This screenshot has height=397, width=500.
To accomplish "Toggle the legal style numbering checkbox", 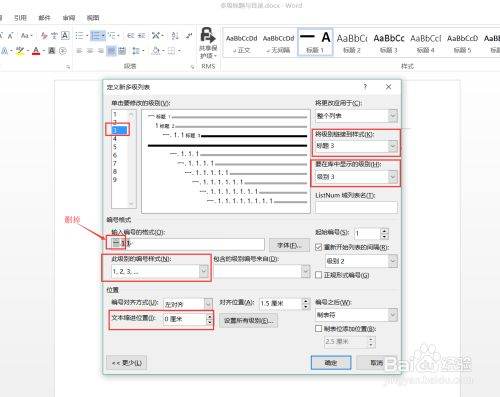I will [318, 275].
